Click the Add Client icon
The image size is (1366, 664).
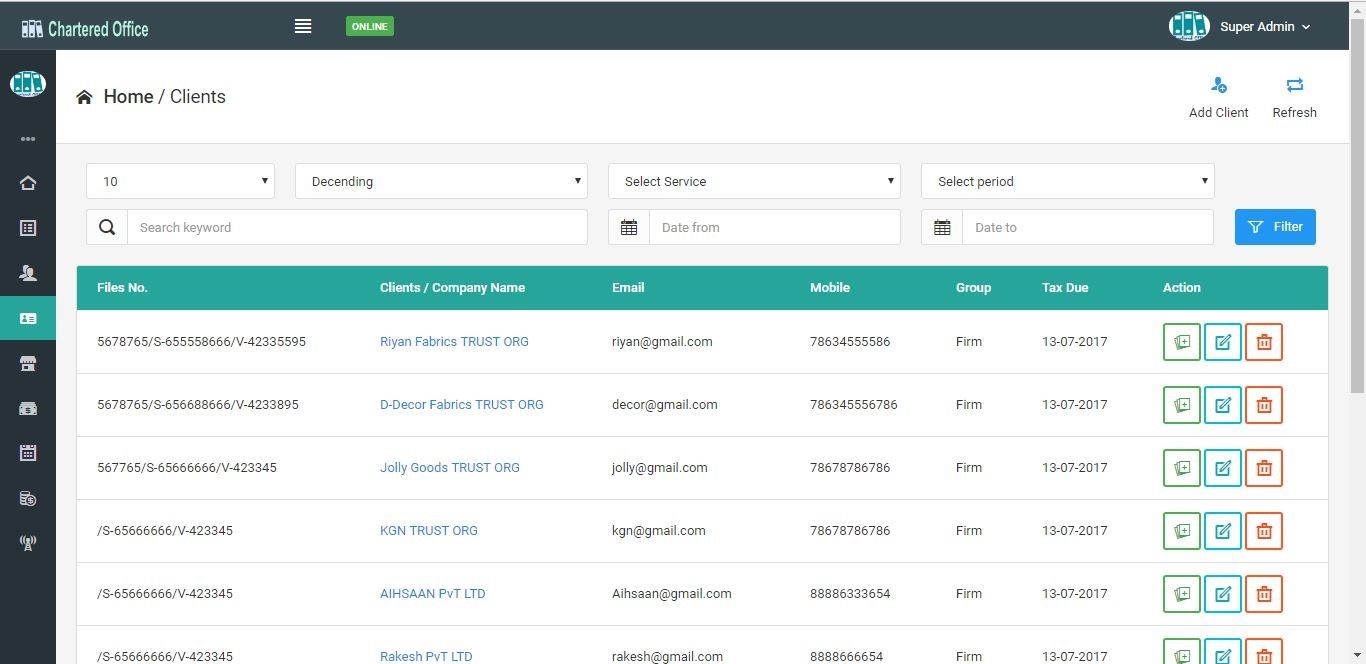[x=1218, y=86]
